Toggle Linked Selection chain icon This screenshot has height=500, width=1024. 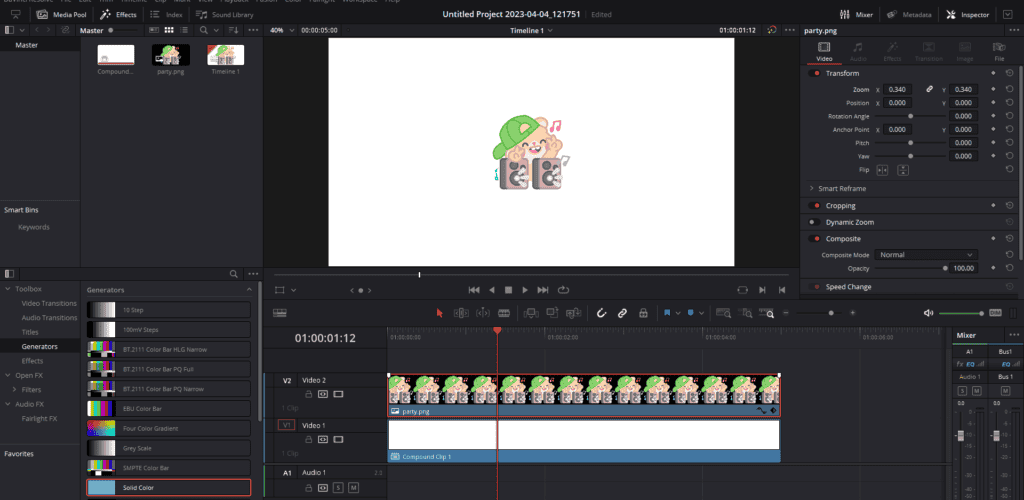click(x=622, y=313)
